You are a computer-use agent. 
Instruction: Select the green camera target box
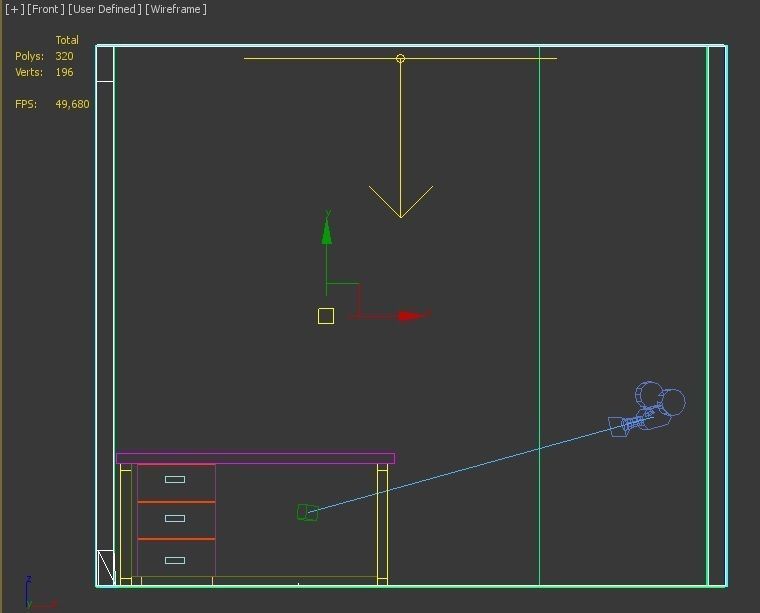pyautogui.click(x=307, y=513)
